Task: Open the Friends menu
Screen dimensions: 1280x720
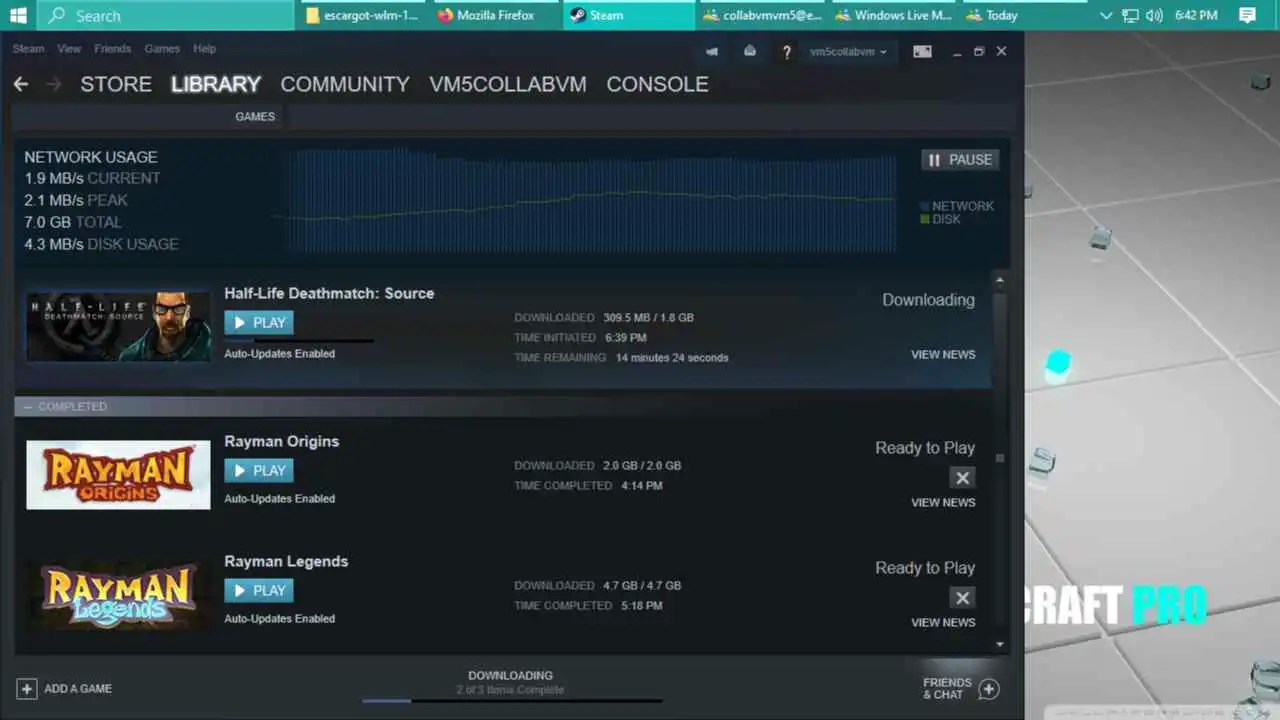Action: [112, 49]
